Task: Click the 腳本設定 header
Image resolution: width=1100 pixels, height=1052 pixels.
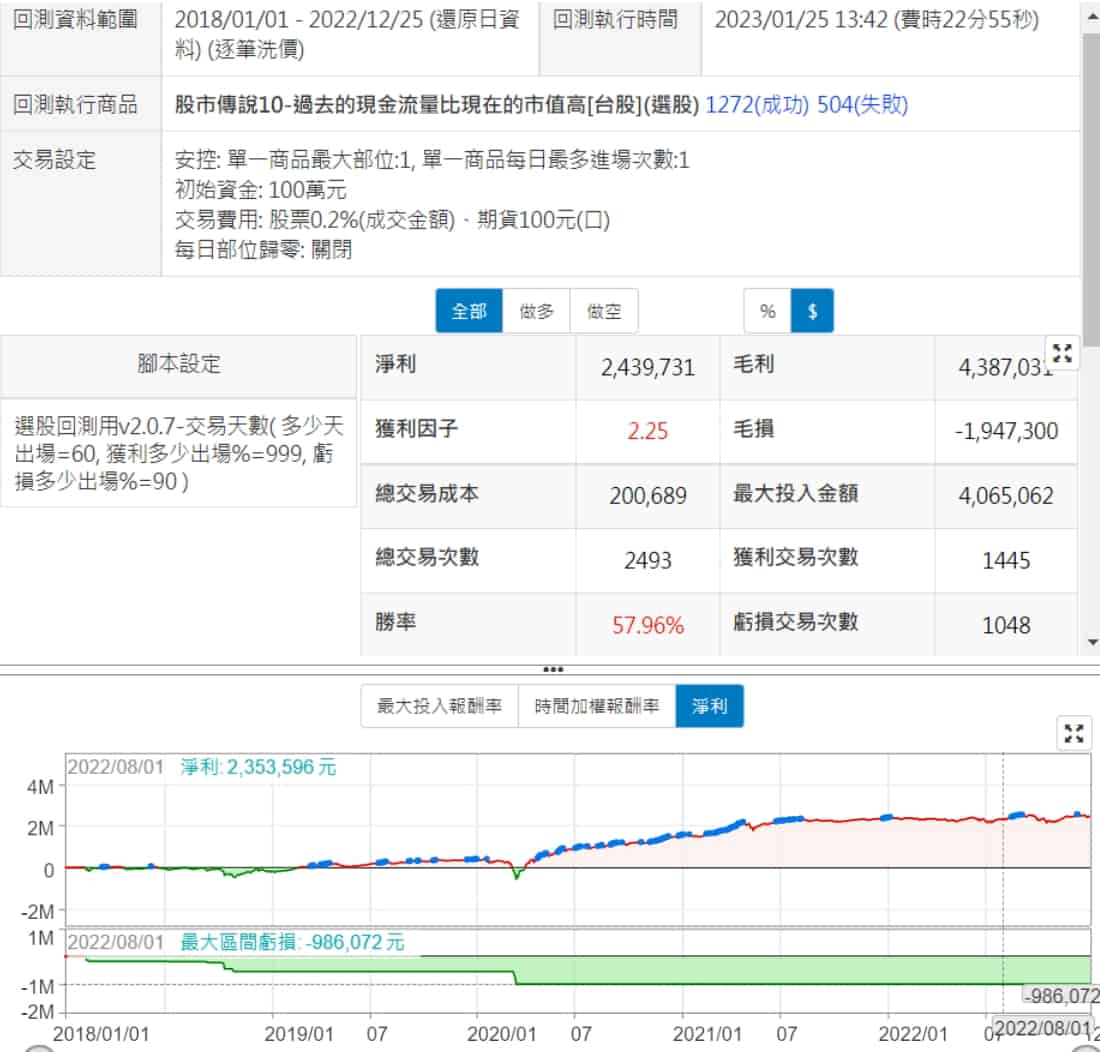Action: point(179,365)
